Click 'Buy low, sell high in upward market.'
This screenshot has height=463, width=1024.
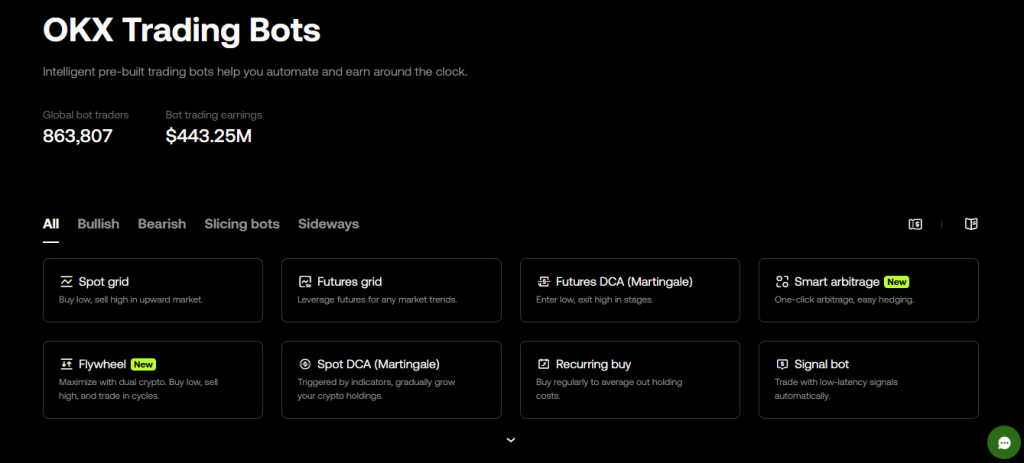point(131,300)
